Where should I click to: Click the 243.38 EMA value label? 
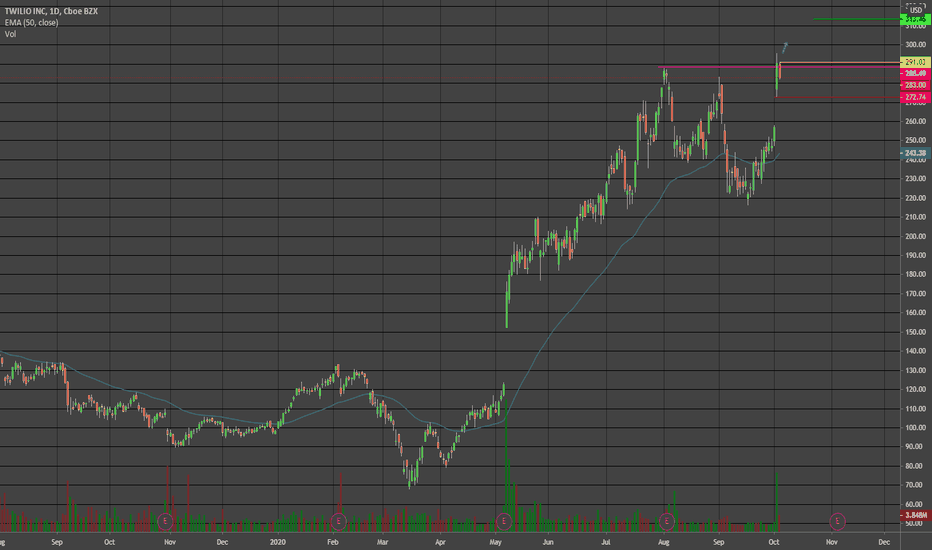click(x=915, y=153)
